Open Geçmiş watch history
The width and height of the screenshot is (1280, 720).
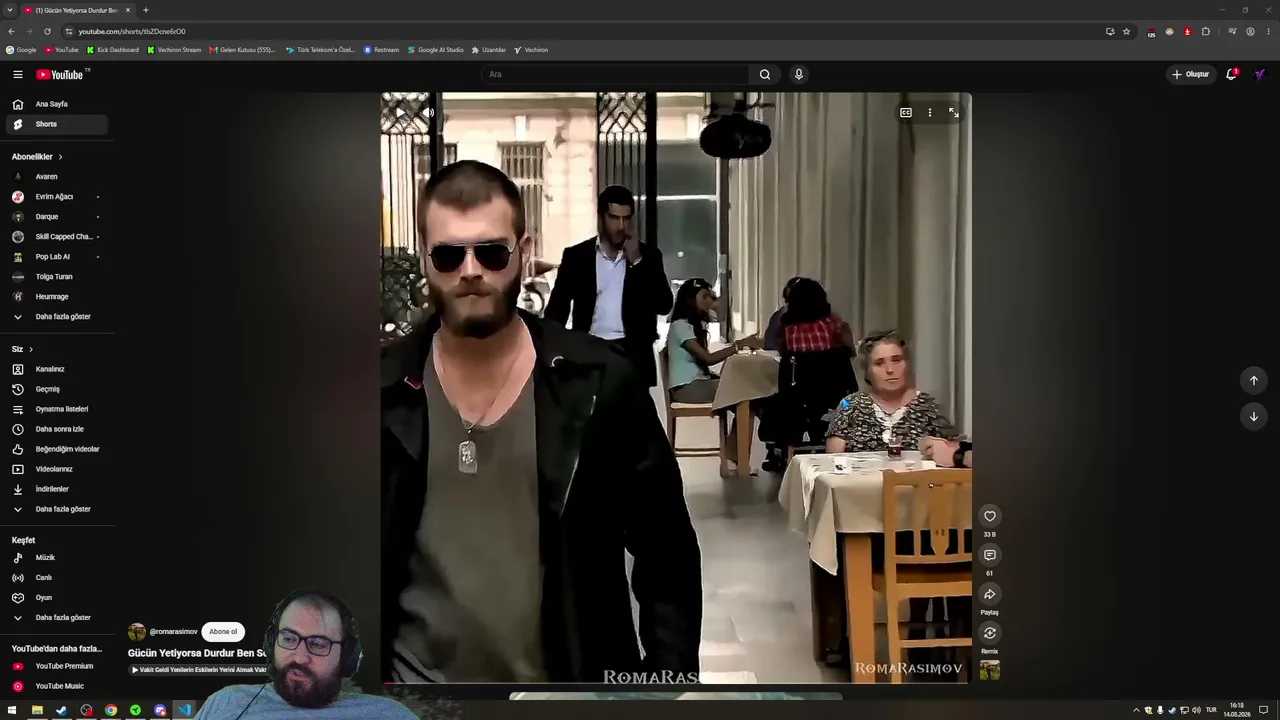56,389
